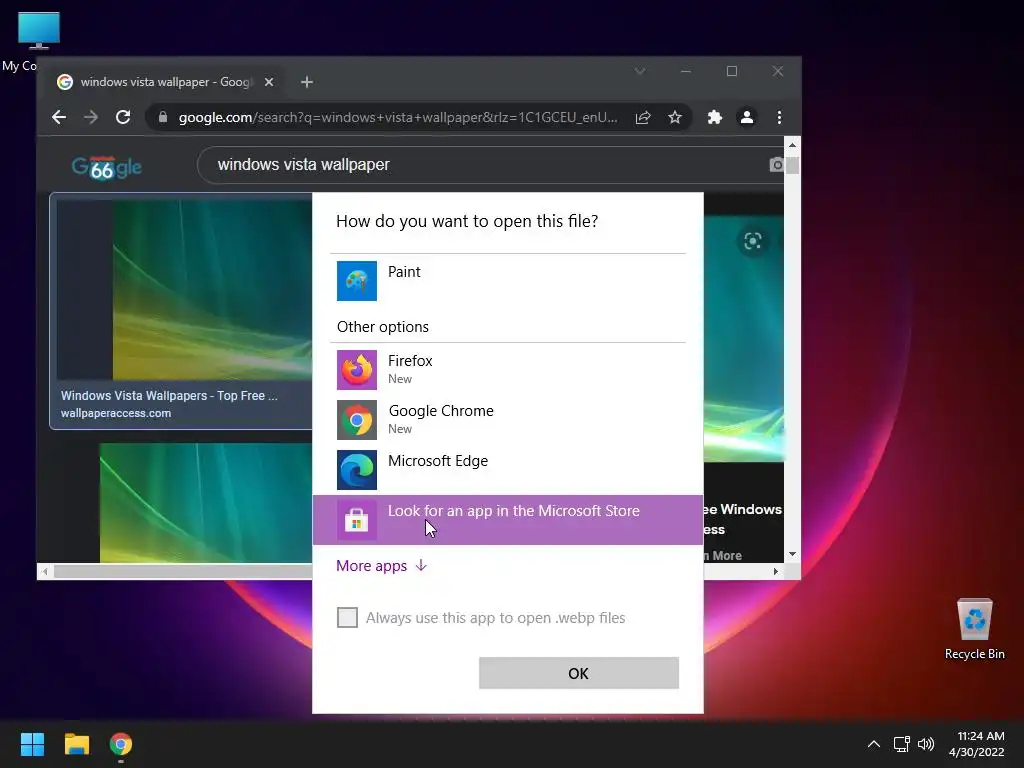Click the search by image camera icon

click(x=776, y=165)
